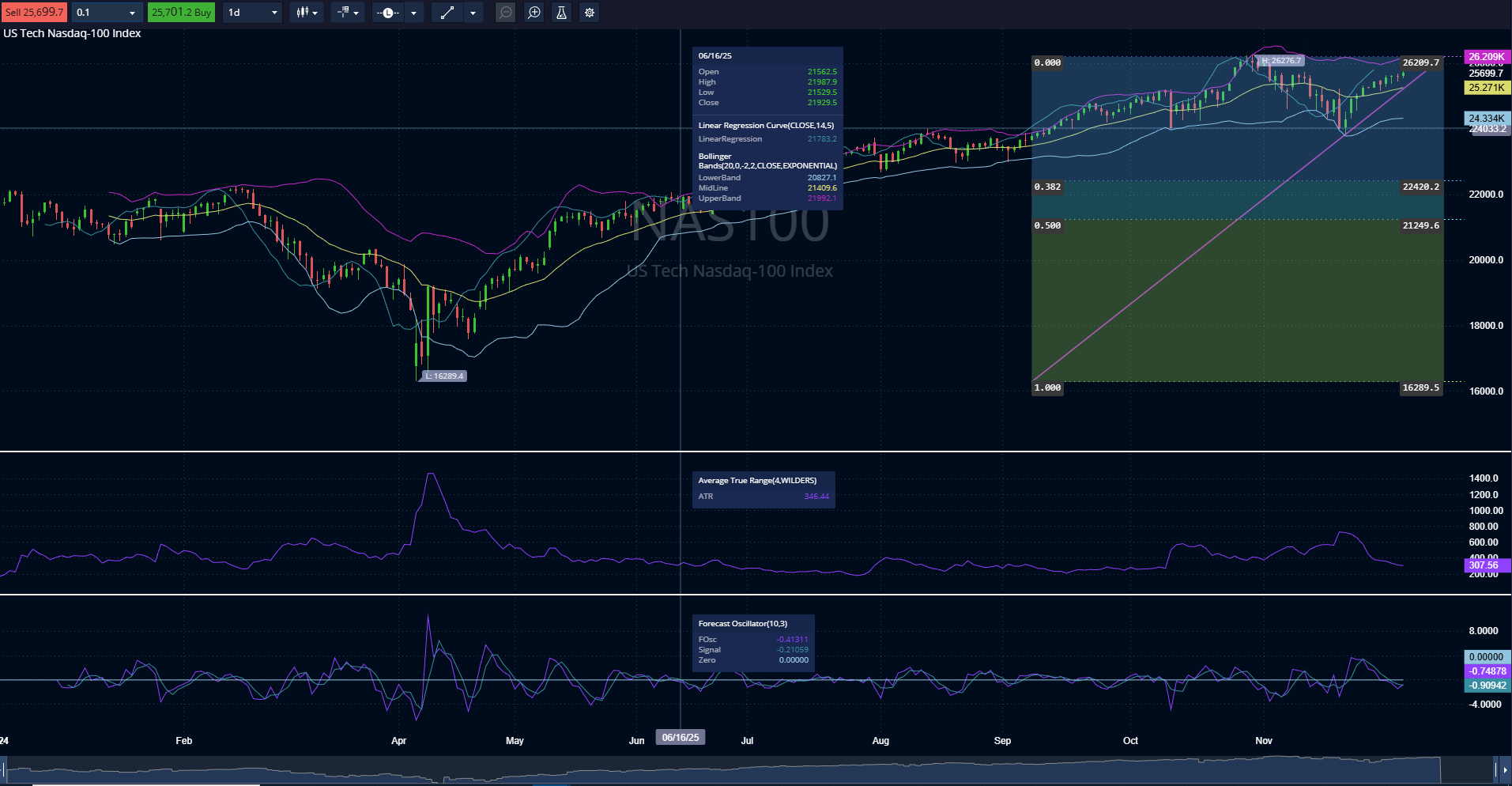Toggle the Buy 25,701.2 price button
The width and height of the screenshot is (1512, 786).
(180, 12)
